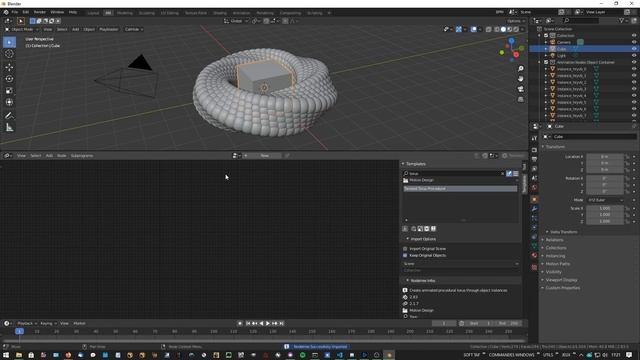Jump to the first frame

click(x=248, y=323)
